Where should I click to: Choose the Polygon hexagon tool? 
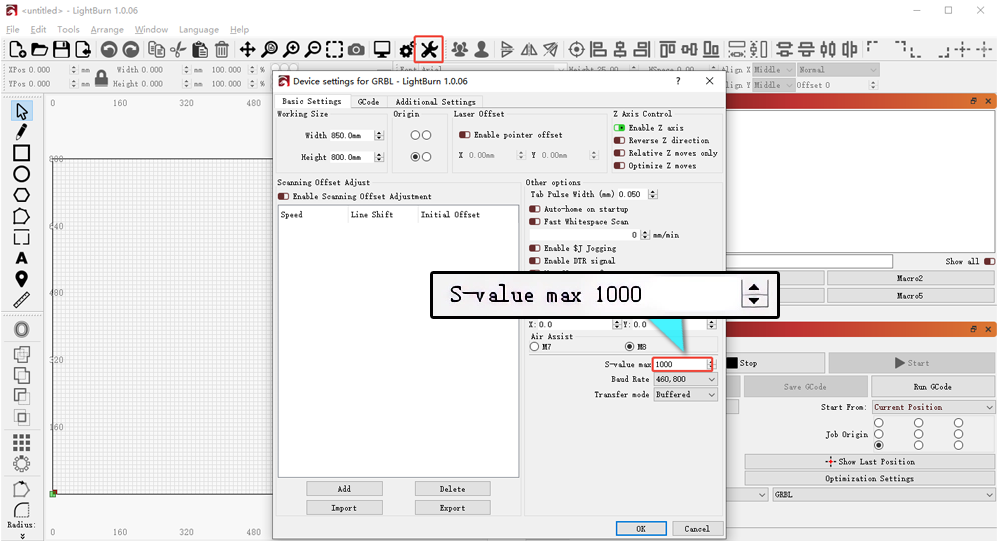[22, 195]
